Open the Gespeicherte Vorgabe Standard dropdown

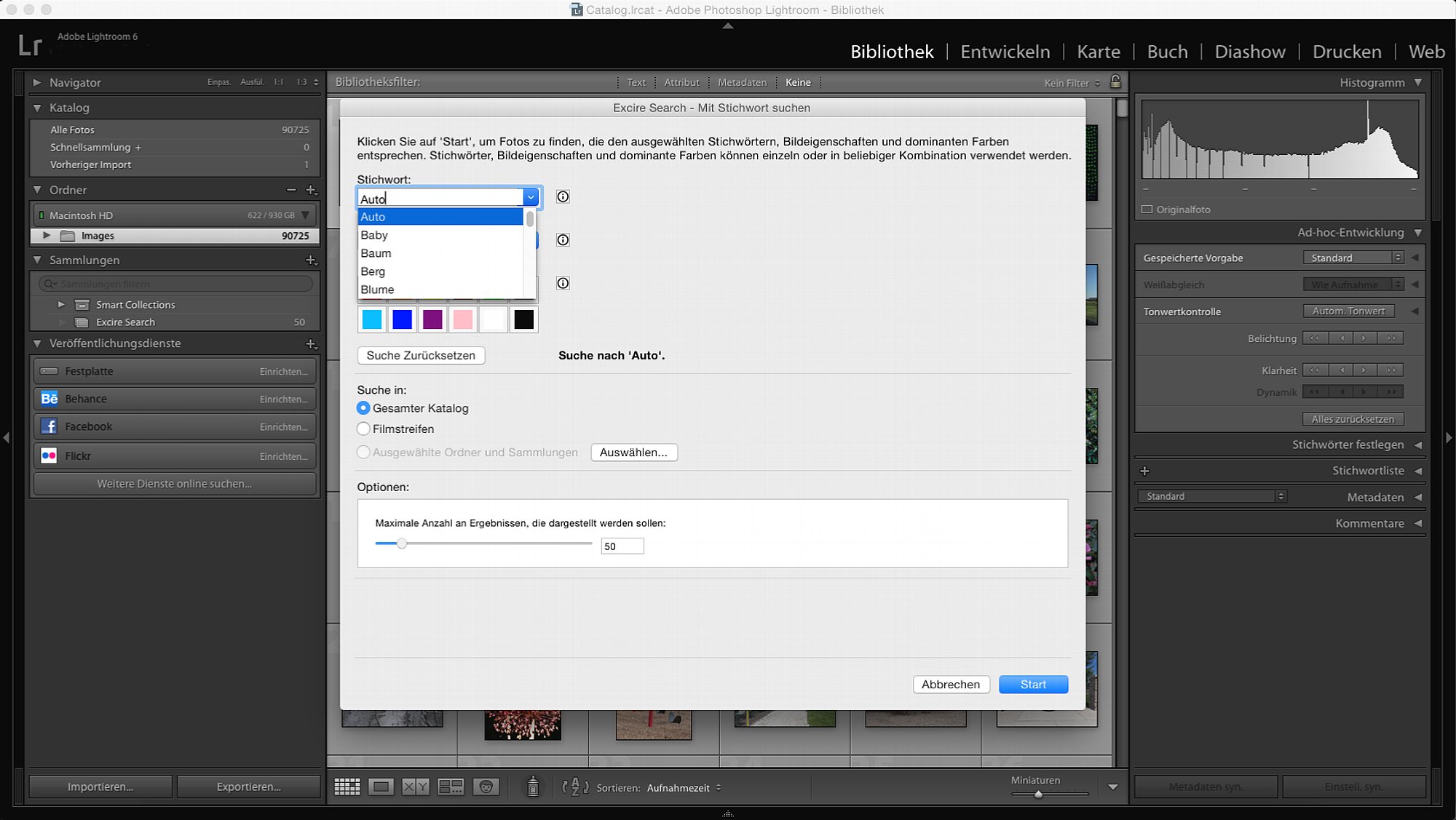[1353, 258]
